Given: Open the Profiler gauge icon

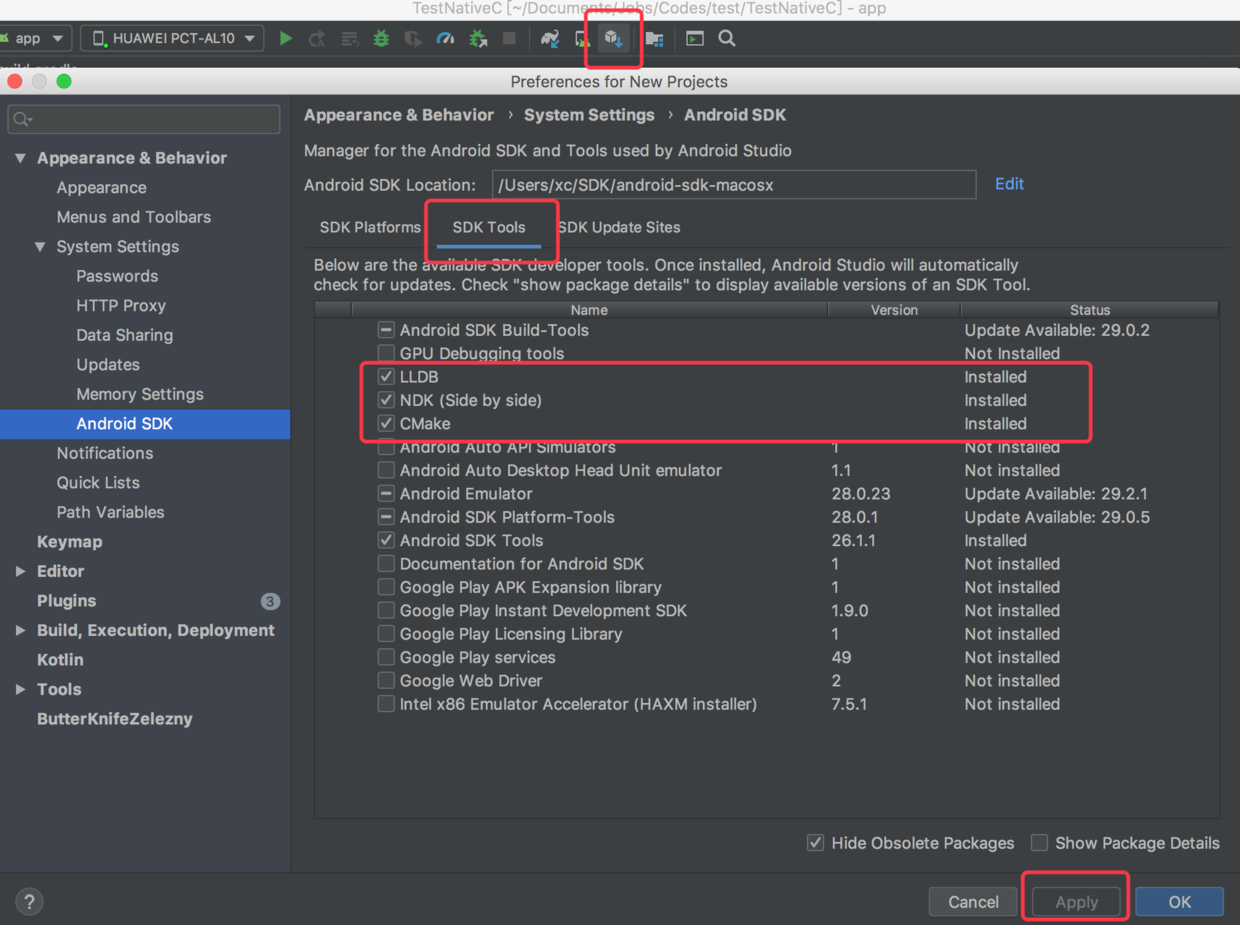Looking at the screenshot, I should click(x=446, y=39).
